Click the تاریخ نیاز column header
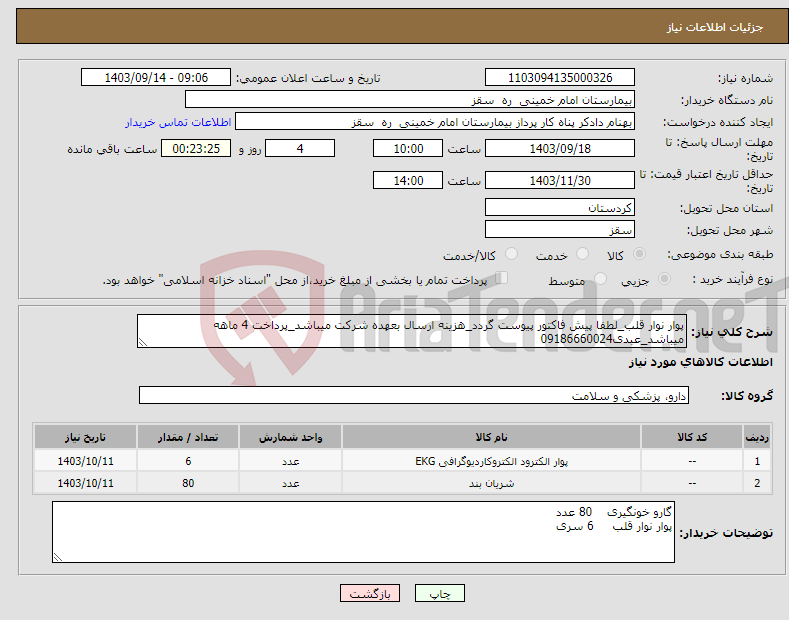 point(85,437)
